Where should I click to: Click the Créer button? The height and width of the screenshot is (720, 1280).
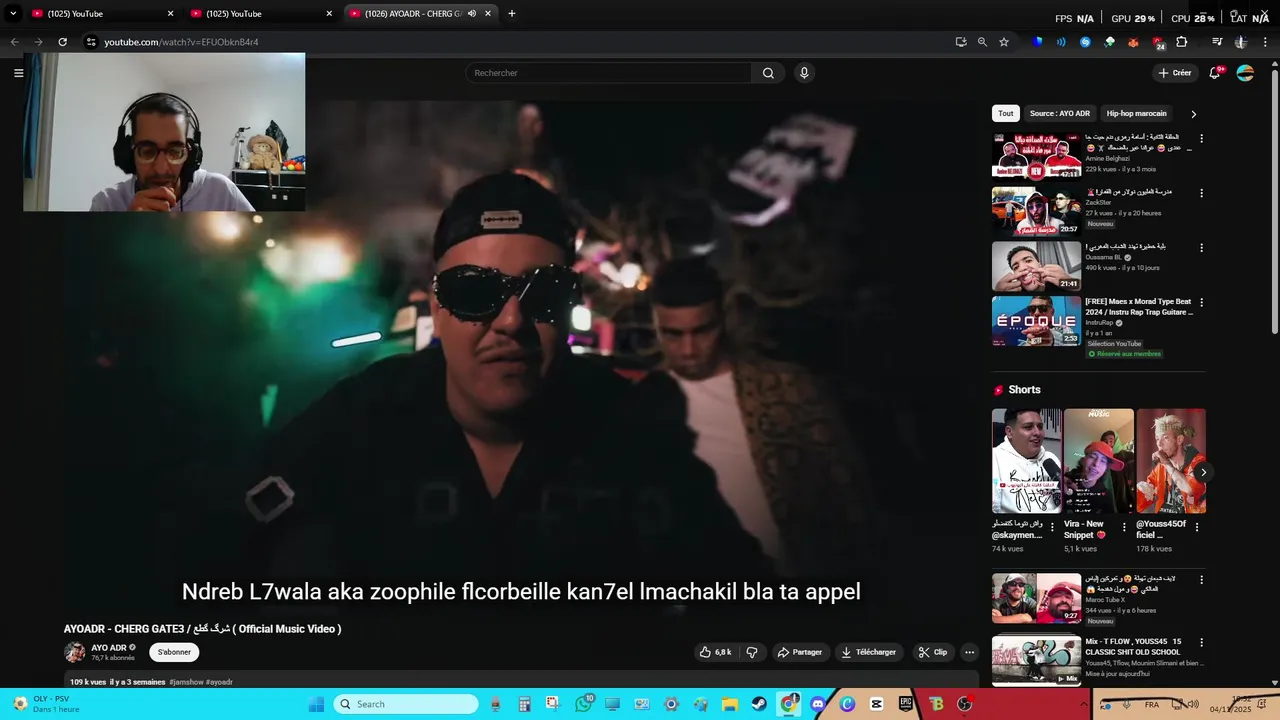tap(1175, 73)
